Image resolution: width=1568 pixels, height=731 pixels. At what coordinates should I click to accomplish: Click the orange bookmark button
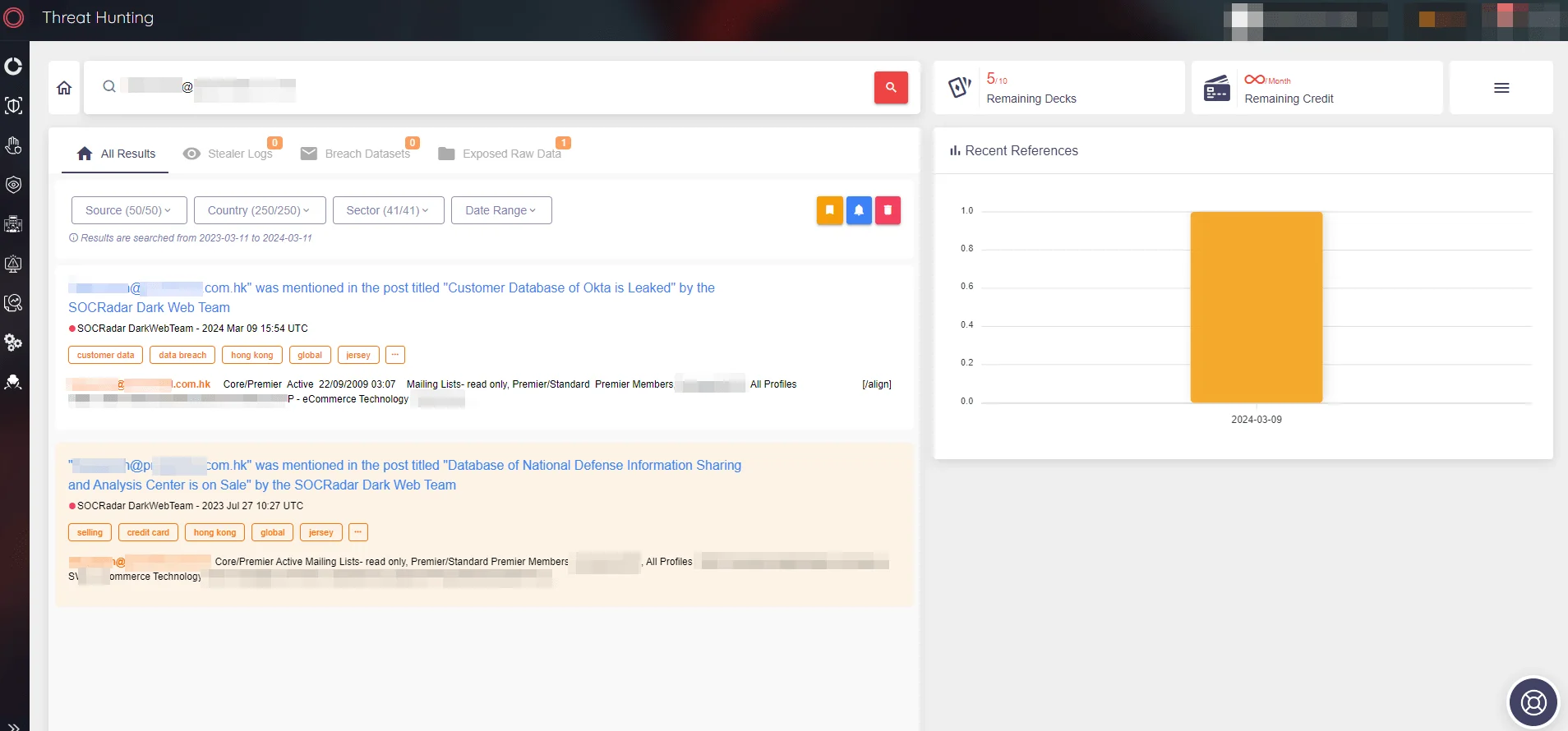[830, 210]
